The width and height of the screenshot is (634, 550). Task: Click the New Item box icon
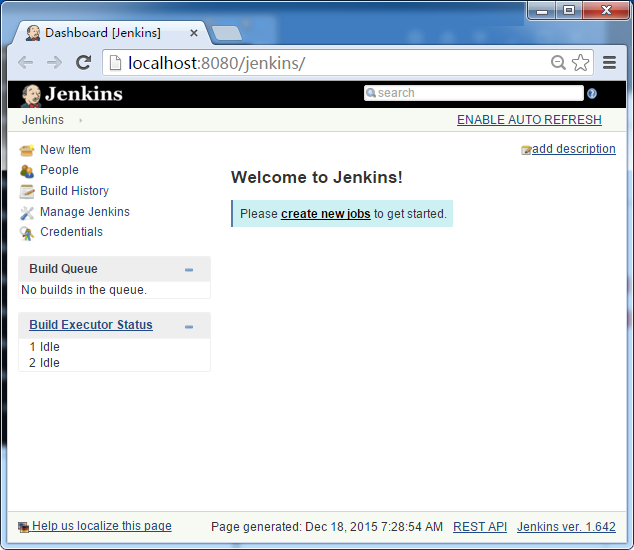pyautogui.click(x=27, y=150)
